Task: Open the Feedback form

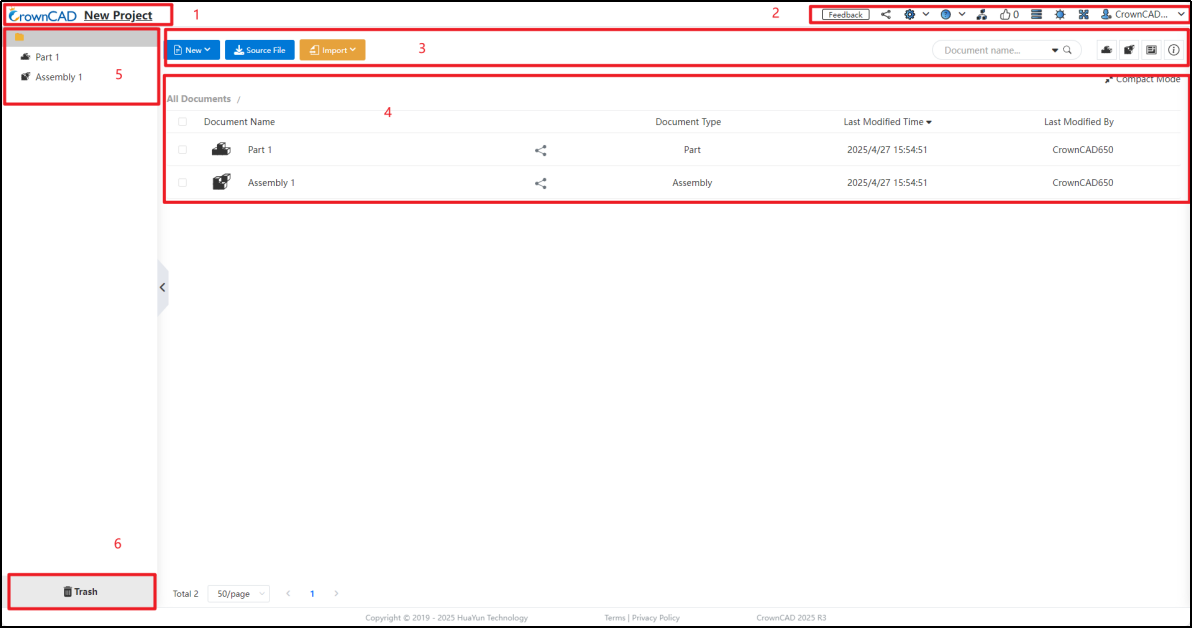Action: (845, 14)
